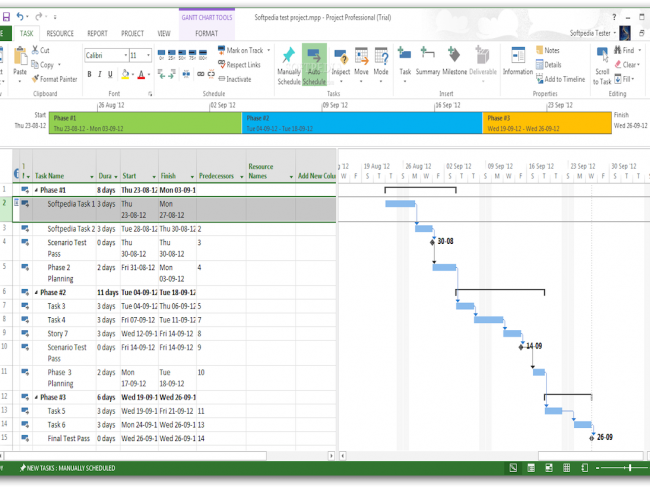Insert a Milestone from the ribbon
The image size is (650, 488).
click(x=455, y=65)
